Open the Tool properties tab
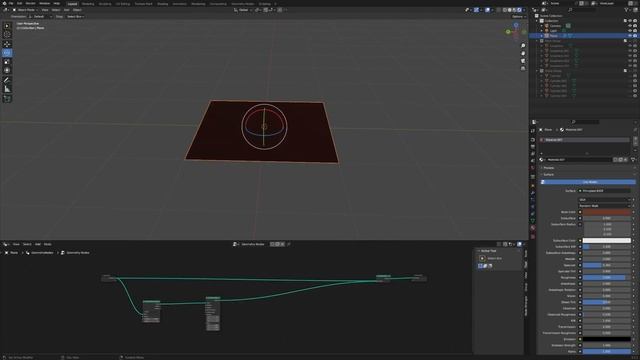Viewport: 640px width, 360px height. [x=533, y=131]
